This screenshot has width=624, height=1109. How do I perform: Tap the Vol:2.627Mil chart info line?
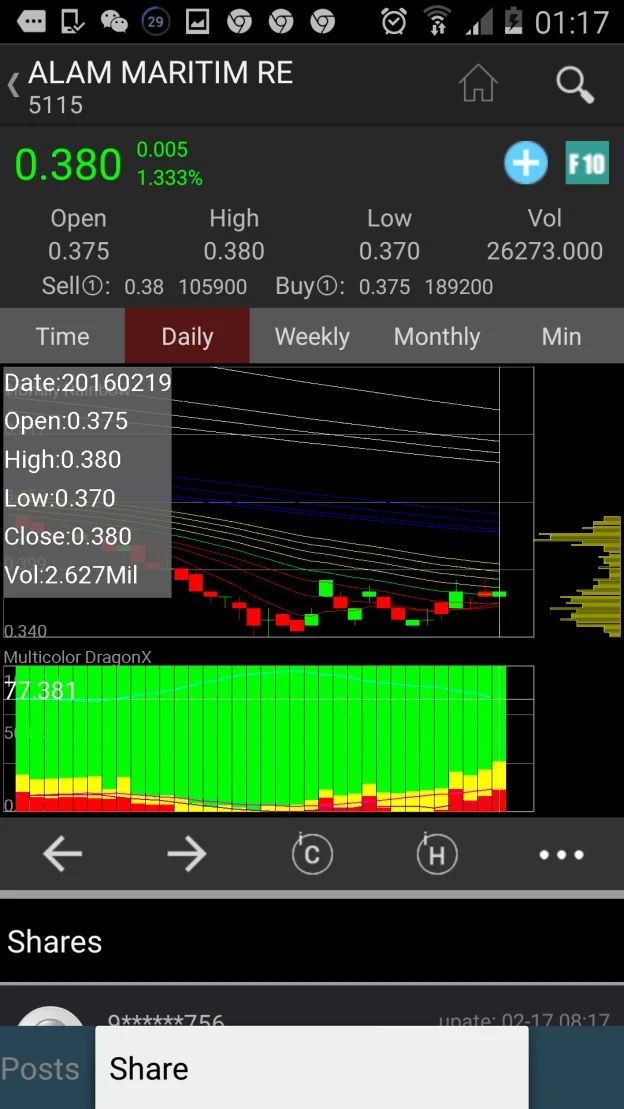[71, 575]
